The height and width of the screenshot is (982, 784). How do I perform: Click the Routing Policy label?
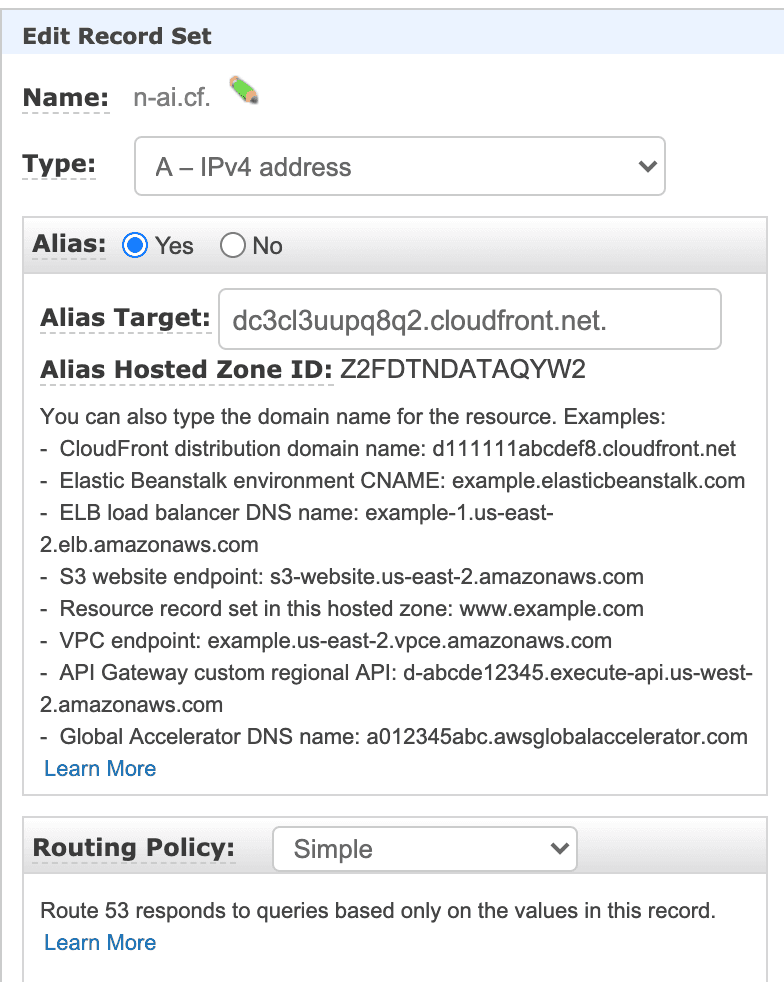133,847
